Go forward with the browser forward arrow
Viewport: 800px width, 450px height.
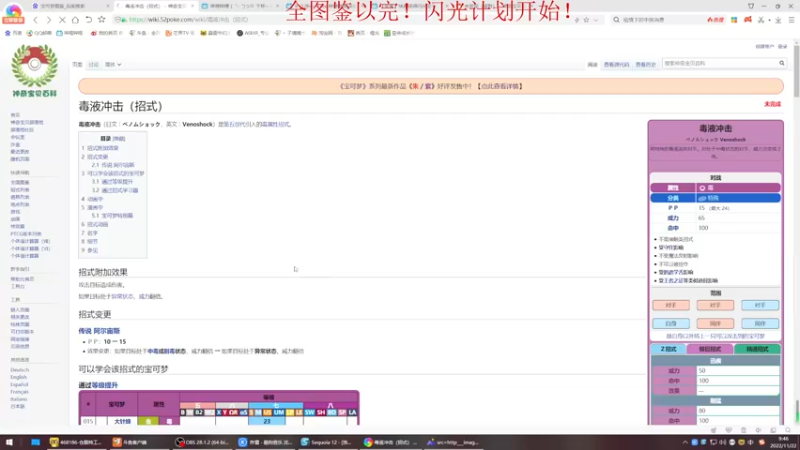[x=48, y=20]
